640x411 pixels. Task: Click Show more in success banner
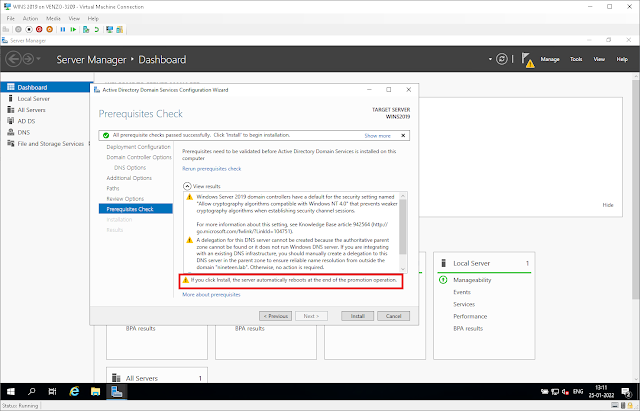[378, 136]
